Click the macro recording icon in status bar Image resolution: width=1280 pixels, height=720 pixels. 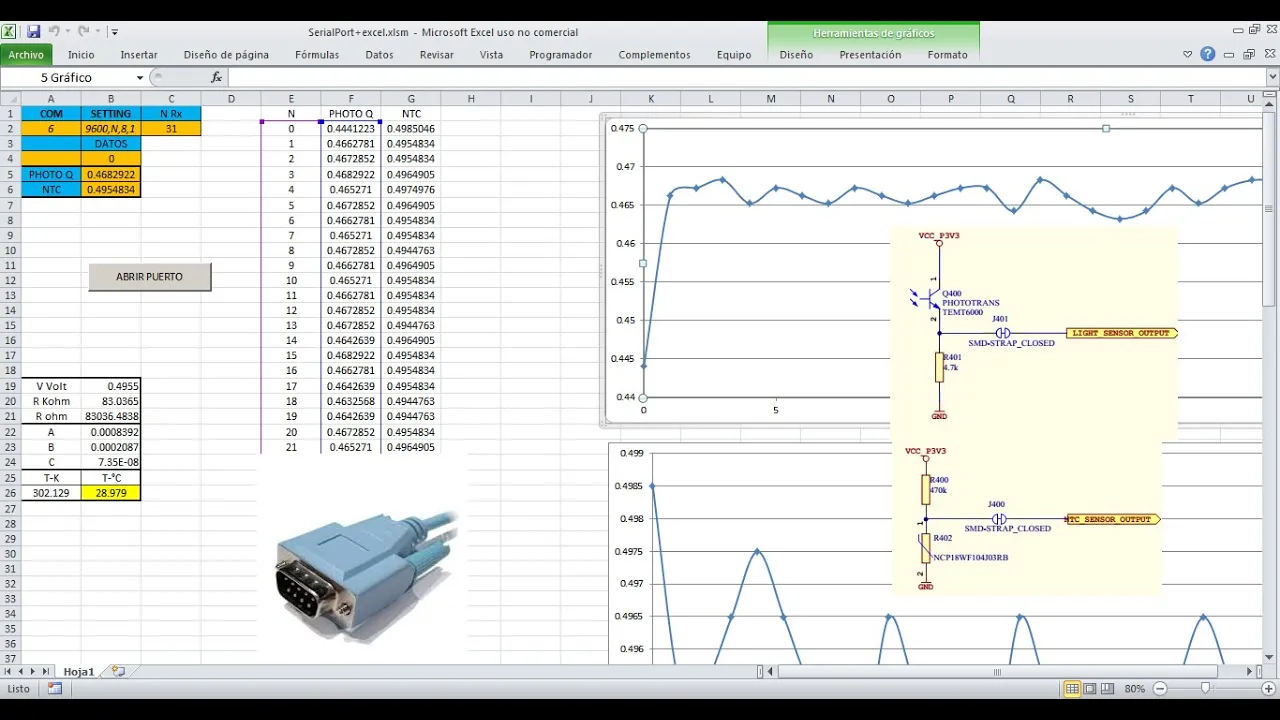tap(54, 689)
